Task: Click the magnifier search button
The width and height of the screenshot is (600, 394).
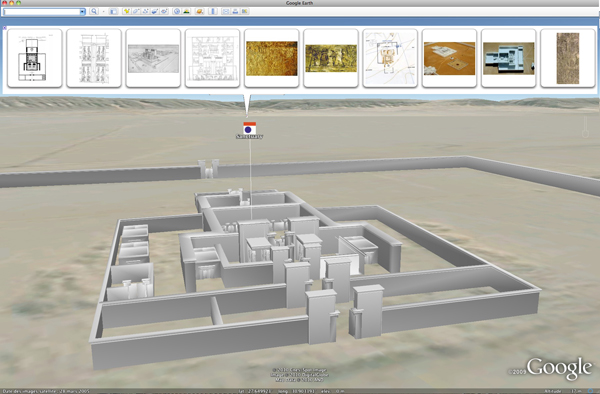Action: (94, 11)
